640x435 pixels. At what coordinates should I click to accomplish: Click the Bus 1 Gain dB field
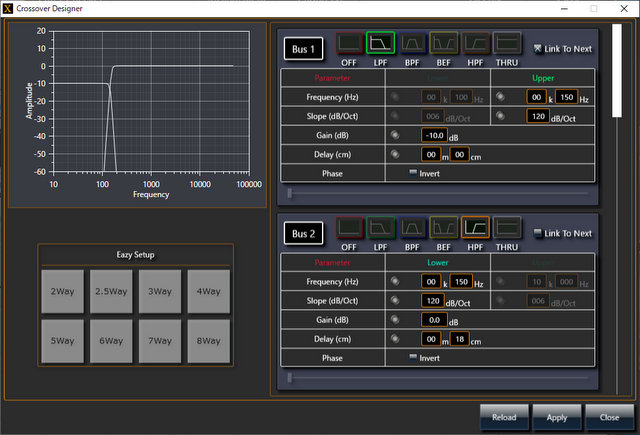coord(434,135)
